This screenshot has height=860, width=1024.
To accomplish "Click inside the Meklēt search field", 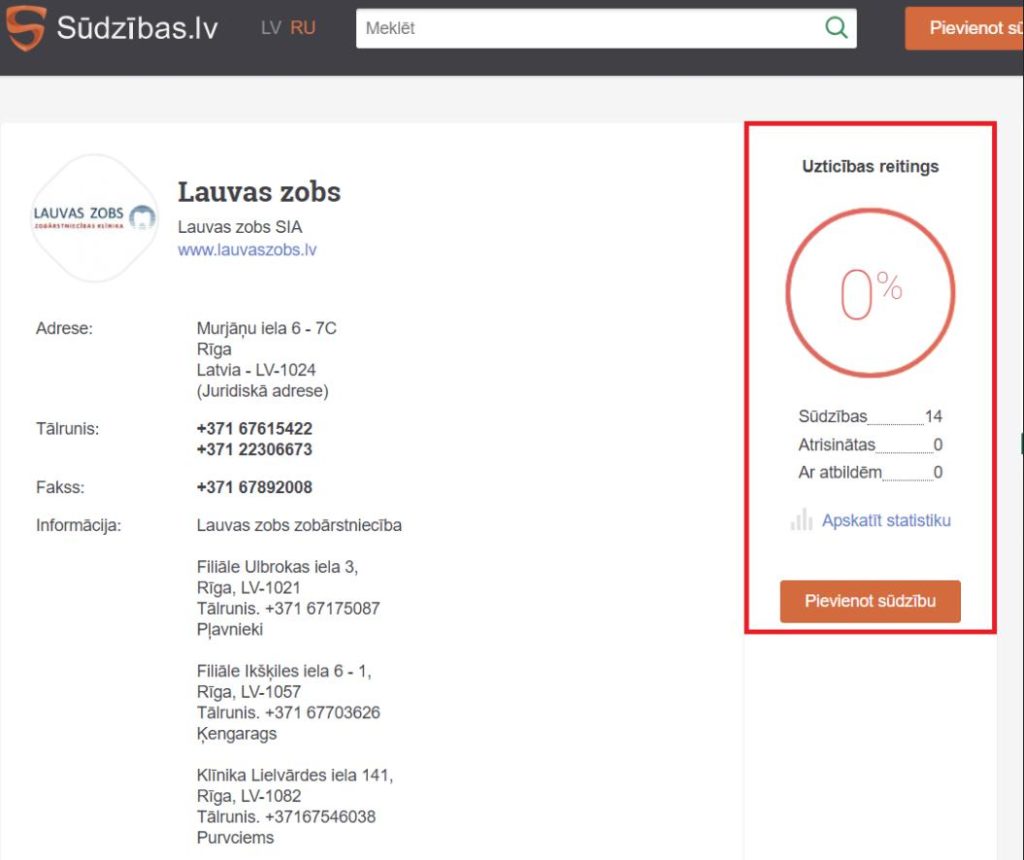I will click(590, 28).
